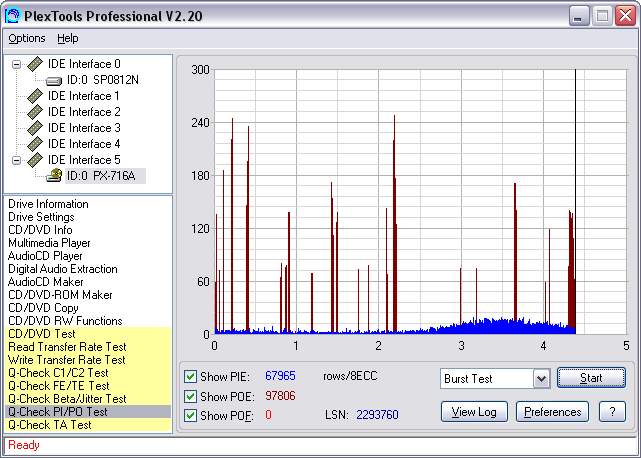Click the IDE Interface 2 chip icon
Screen dimensions: 641x458
[35, 112]
